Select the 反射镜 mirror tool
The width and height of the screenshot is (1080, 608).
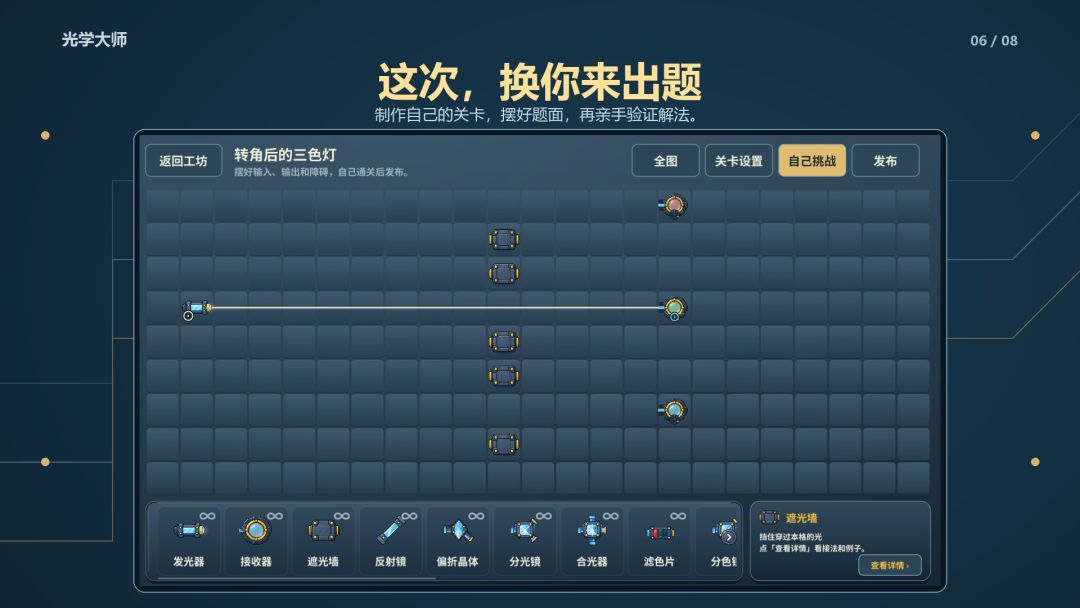click(x=391, y=541)
